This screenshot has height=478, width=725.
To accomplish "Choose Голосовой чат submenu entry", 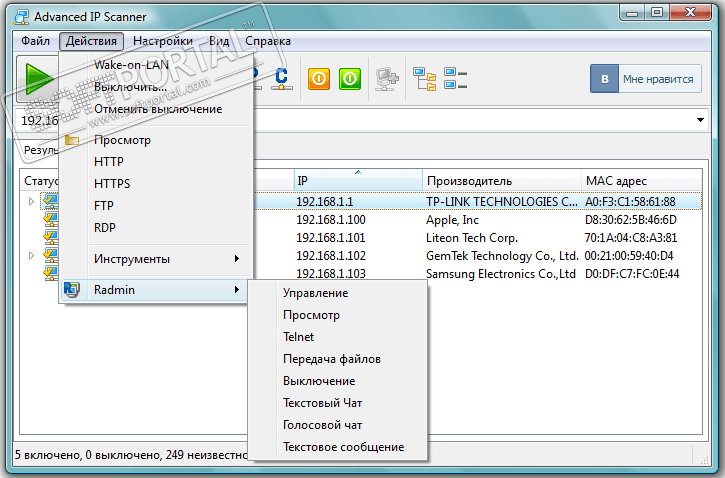I will [338, 425].
